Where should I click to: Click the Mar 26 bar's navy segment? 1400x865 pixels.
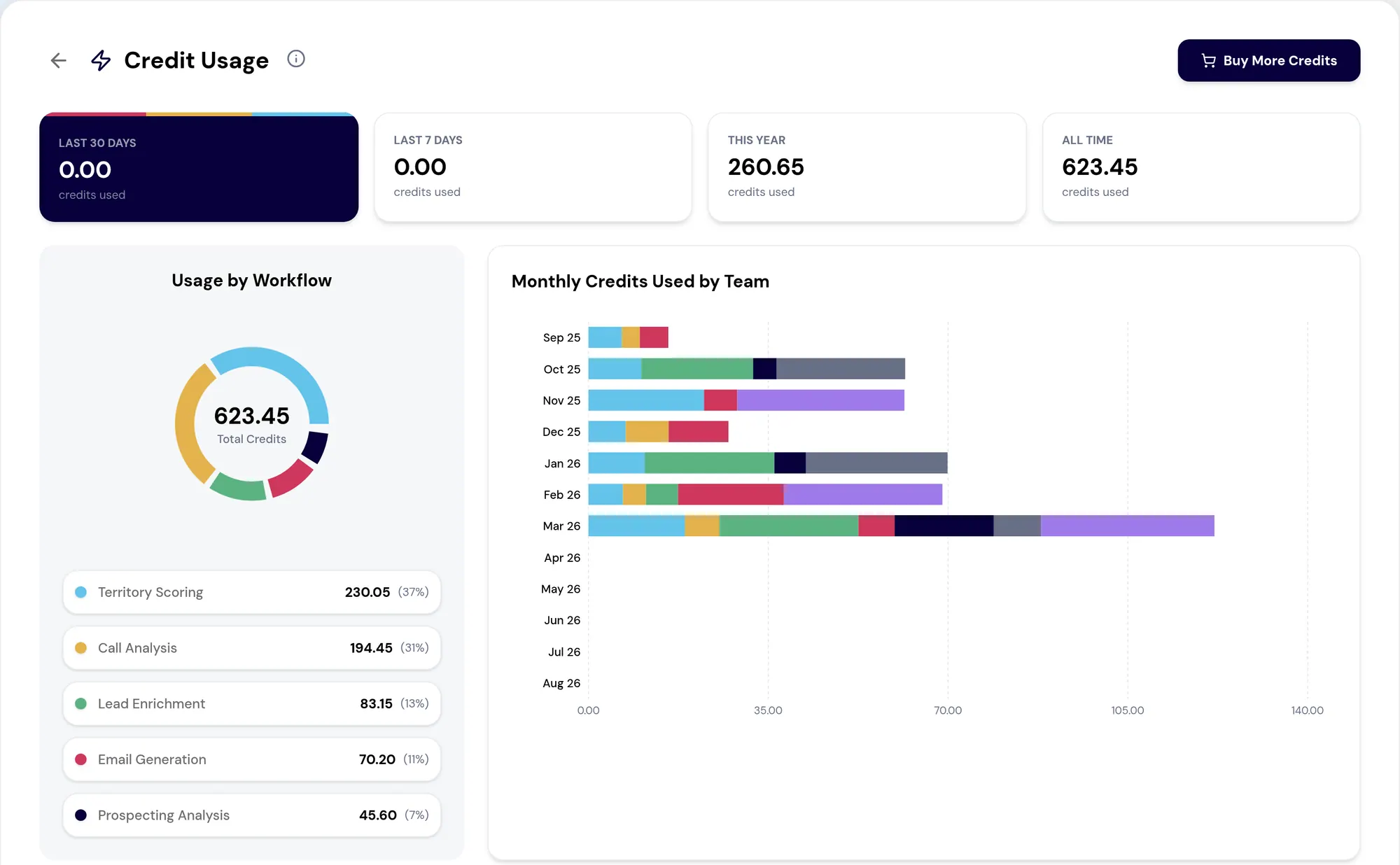(x=944, y=526)
